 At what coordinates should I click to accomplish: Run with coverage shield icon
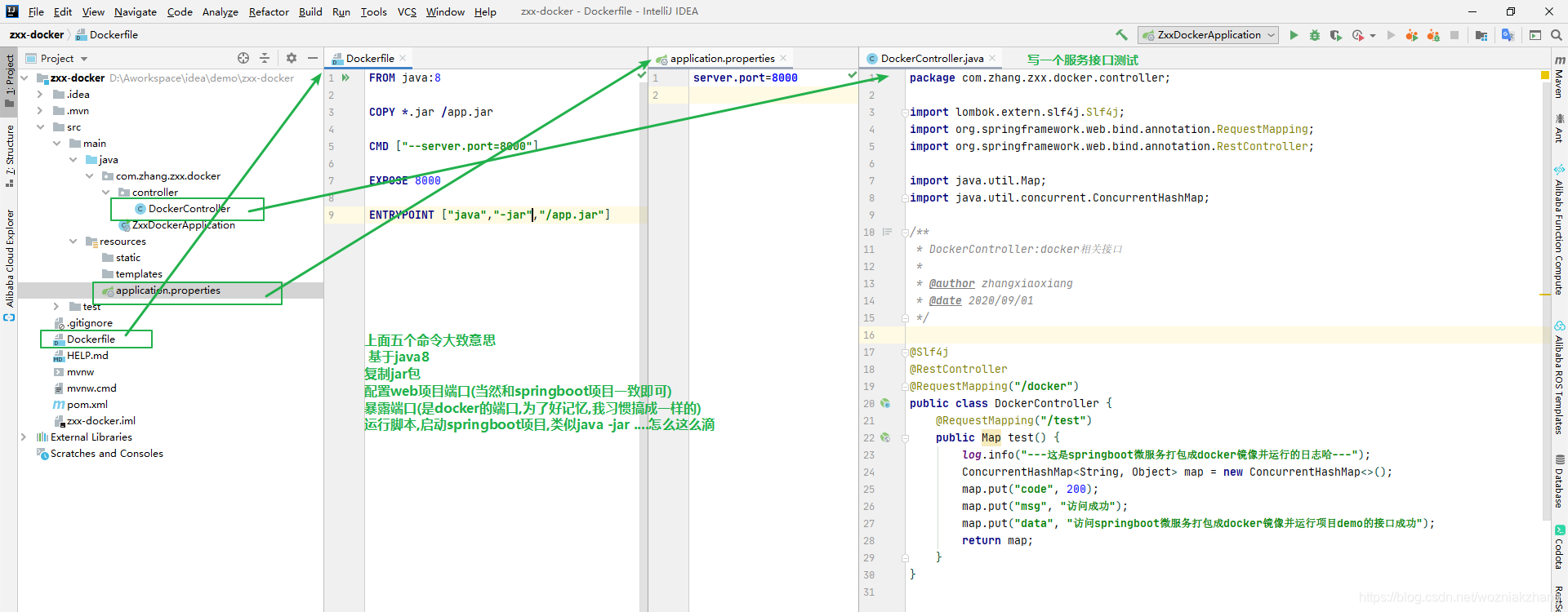[x=1336, y=35]
